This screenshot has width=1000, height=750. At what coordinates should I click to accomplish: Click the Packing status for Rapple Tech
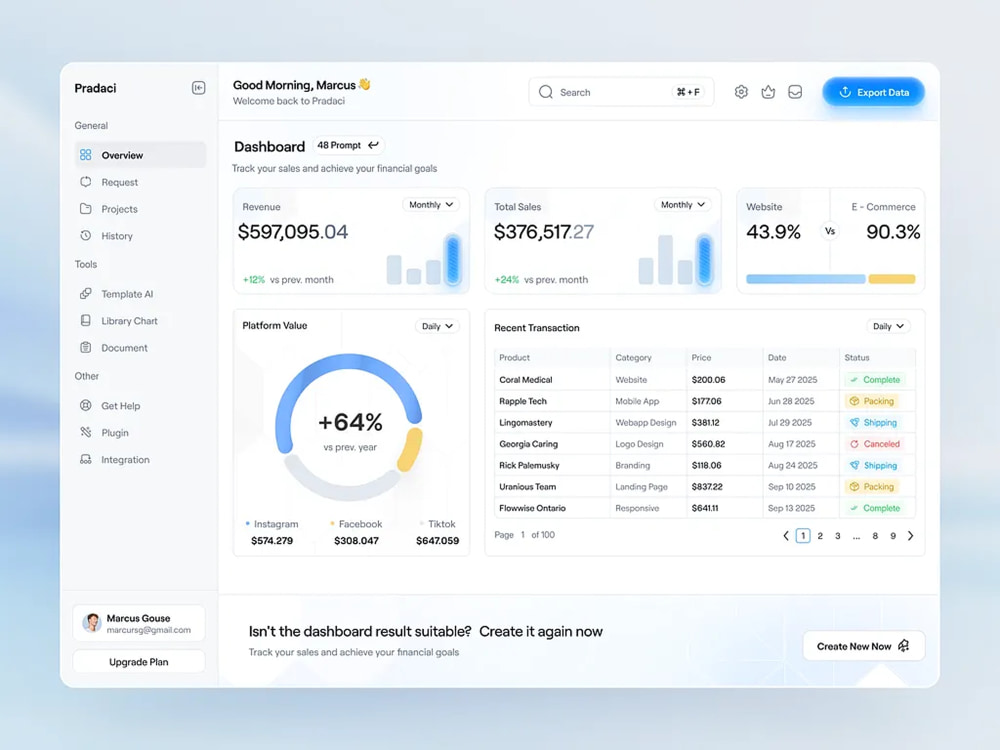(872, 401)
